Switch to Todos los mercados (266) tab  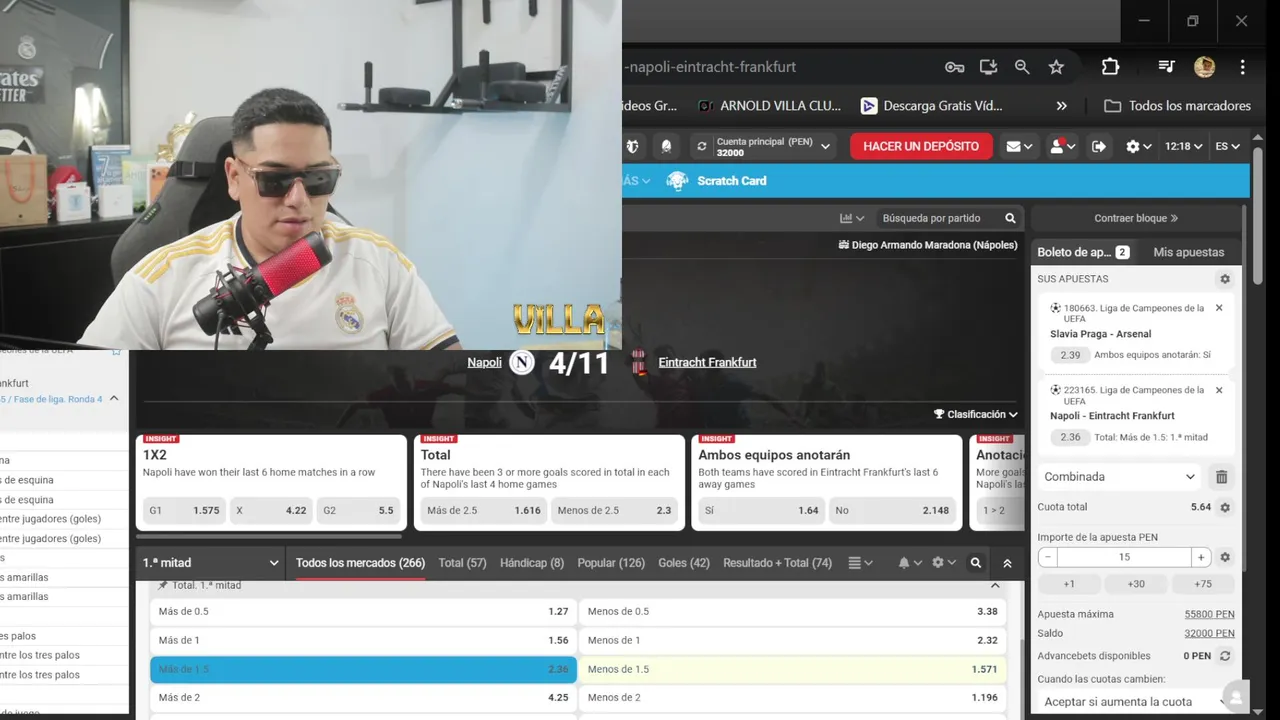click(x=360, y=563)
